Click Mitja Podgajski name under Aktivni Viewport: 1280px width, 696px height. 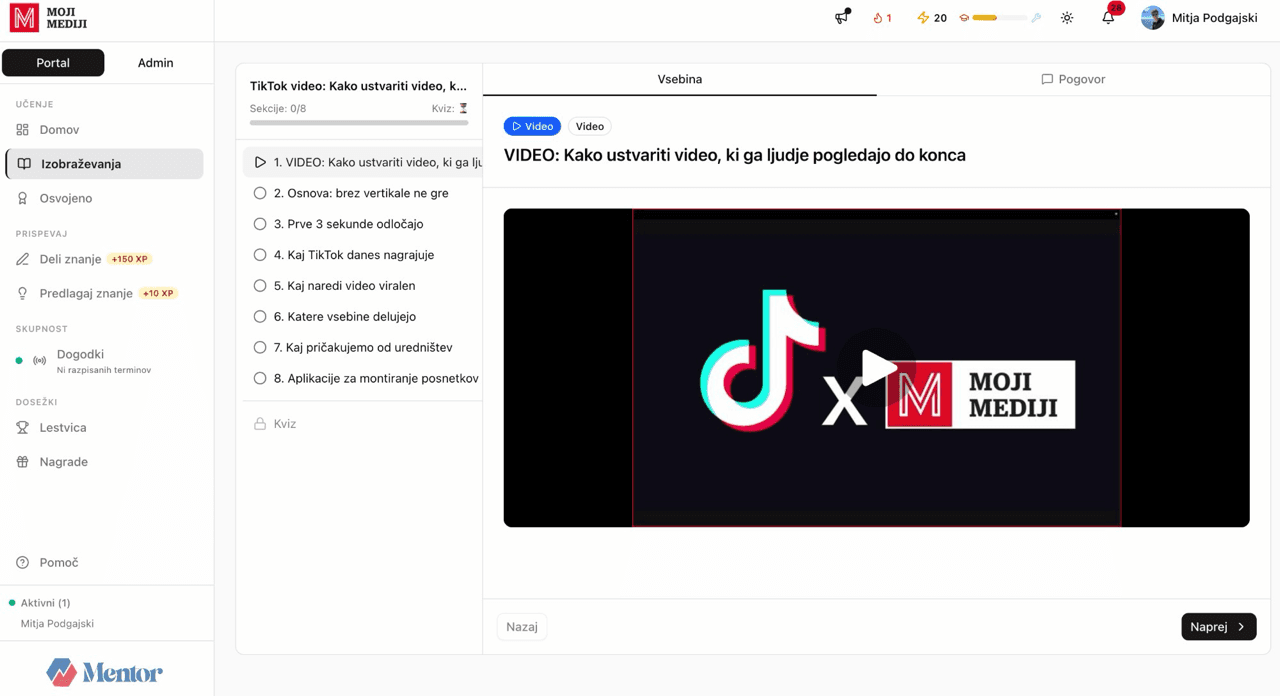(57, 624)
